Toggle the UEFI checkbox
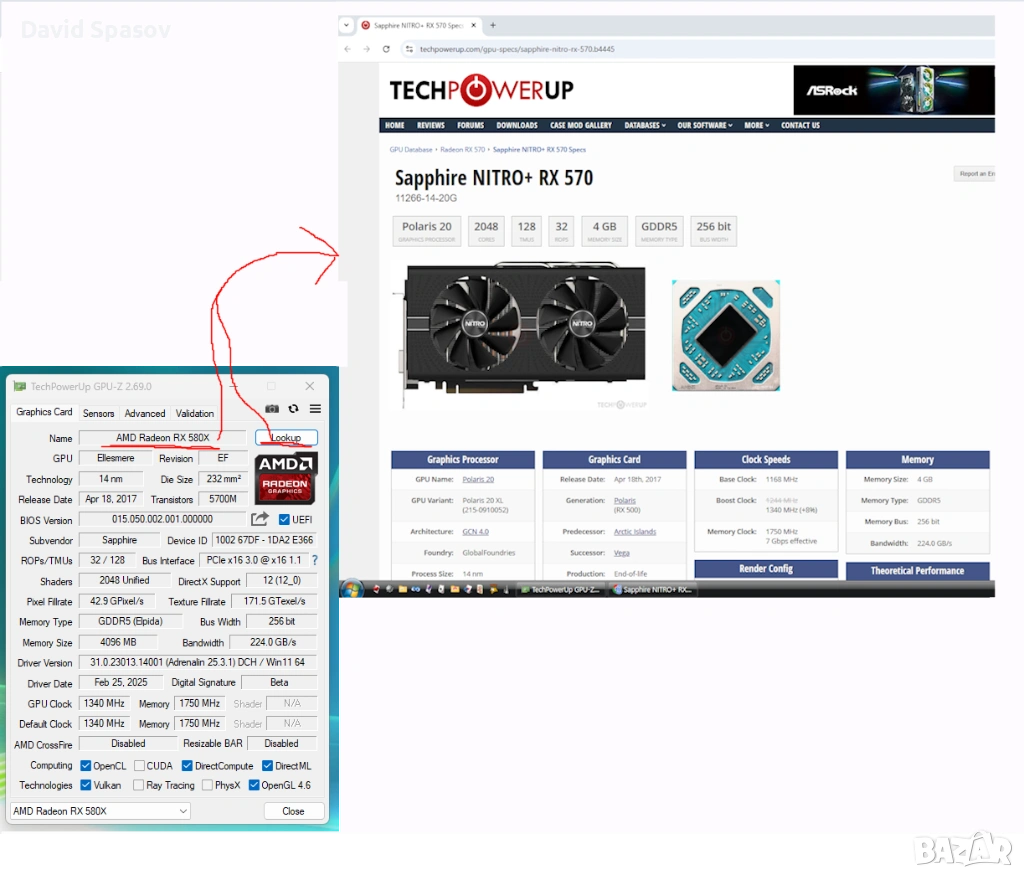 284,520
